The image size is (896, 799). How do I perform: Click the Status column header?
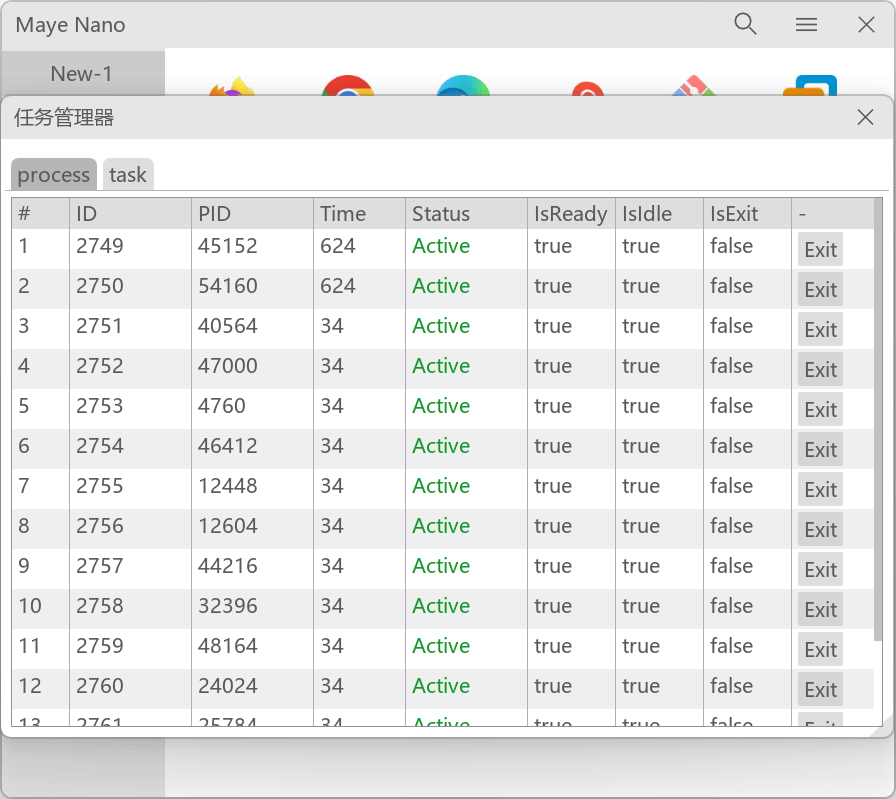[465, 214]
